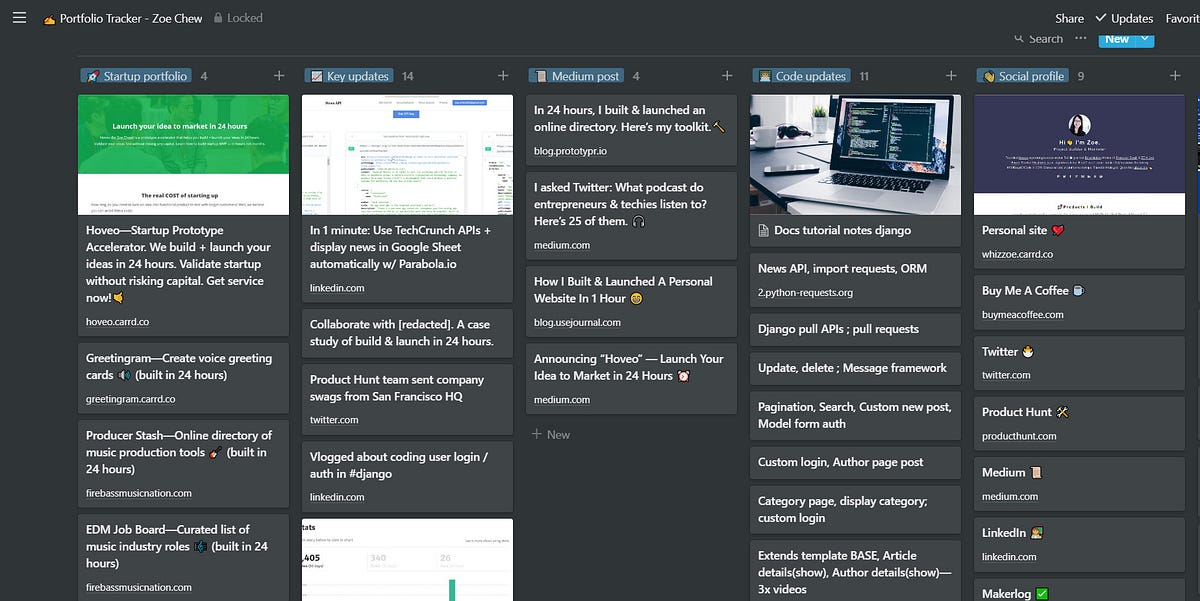Open the Producer Stash online directory card
Viewport: 1200px width, 601px height.
[x=183, y=463]
